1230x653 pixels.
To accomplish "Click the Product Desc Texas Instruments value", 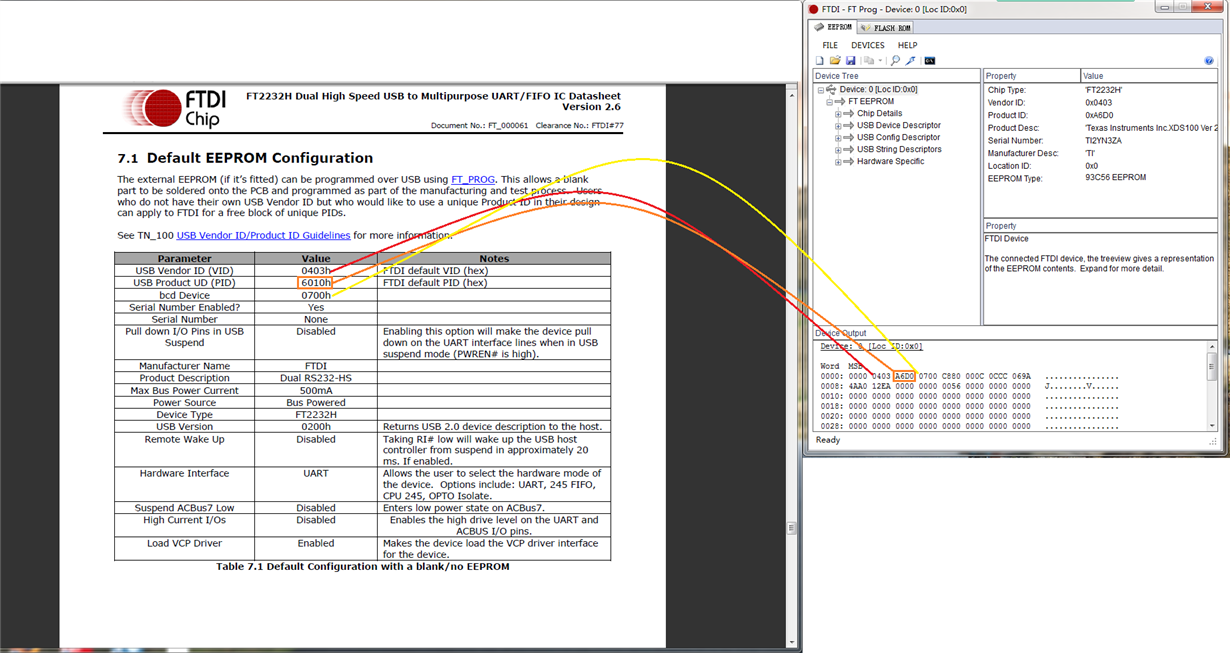I will [1152, 128].
